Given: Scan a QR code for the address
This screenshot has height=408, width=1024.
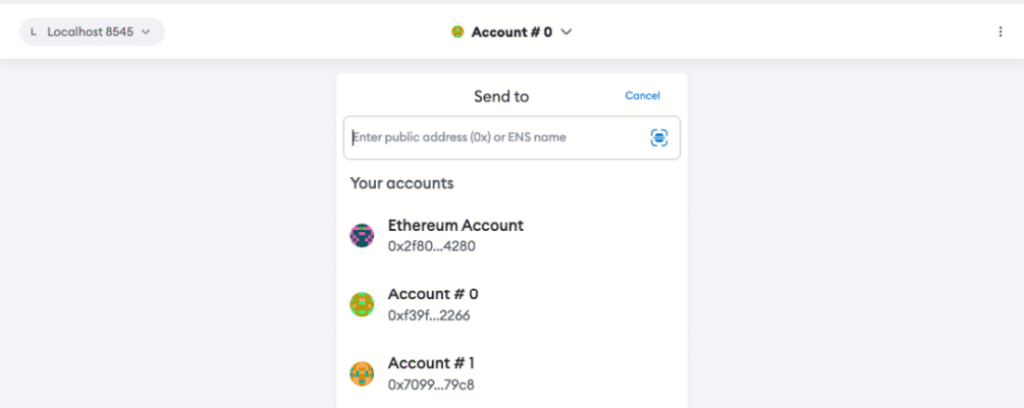Looking at the screenshot, I should 658,138.
